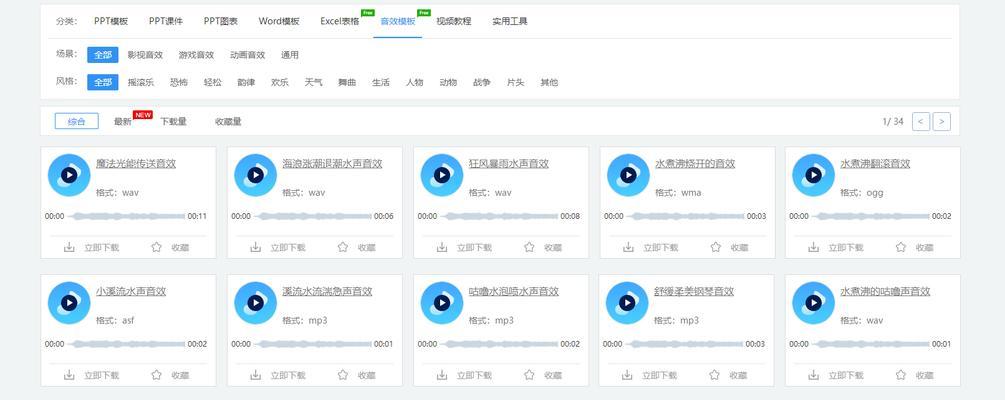Filter scene by 通用
This screenshot has width=1005, height=400.
click(x=290, y=55)
